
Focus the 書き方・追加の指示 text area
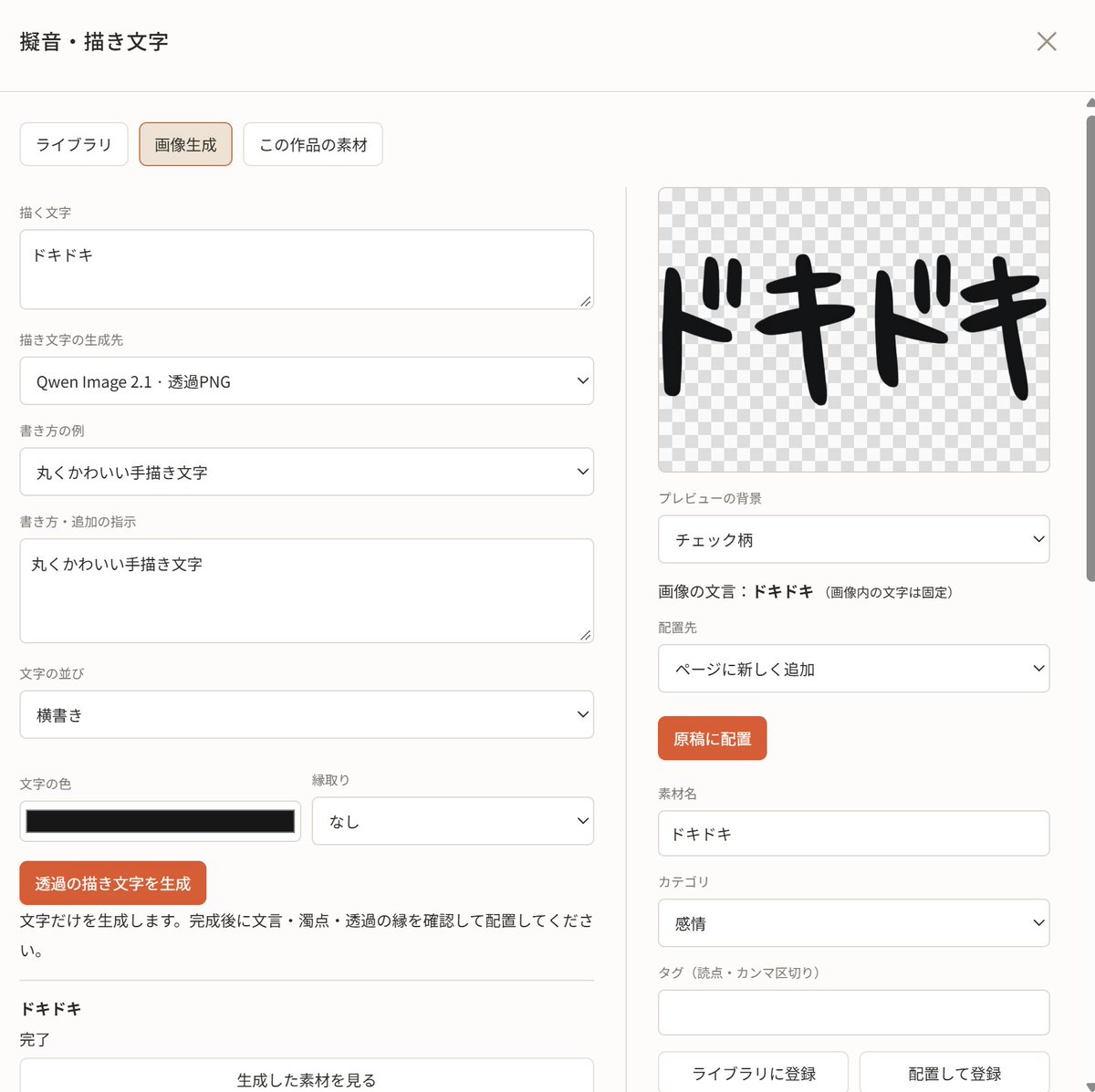[x=307, y=590]
